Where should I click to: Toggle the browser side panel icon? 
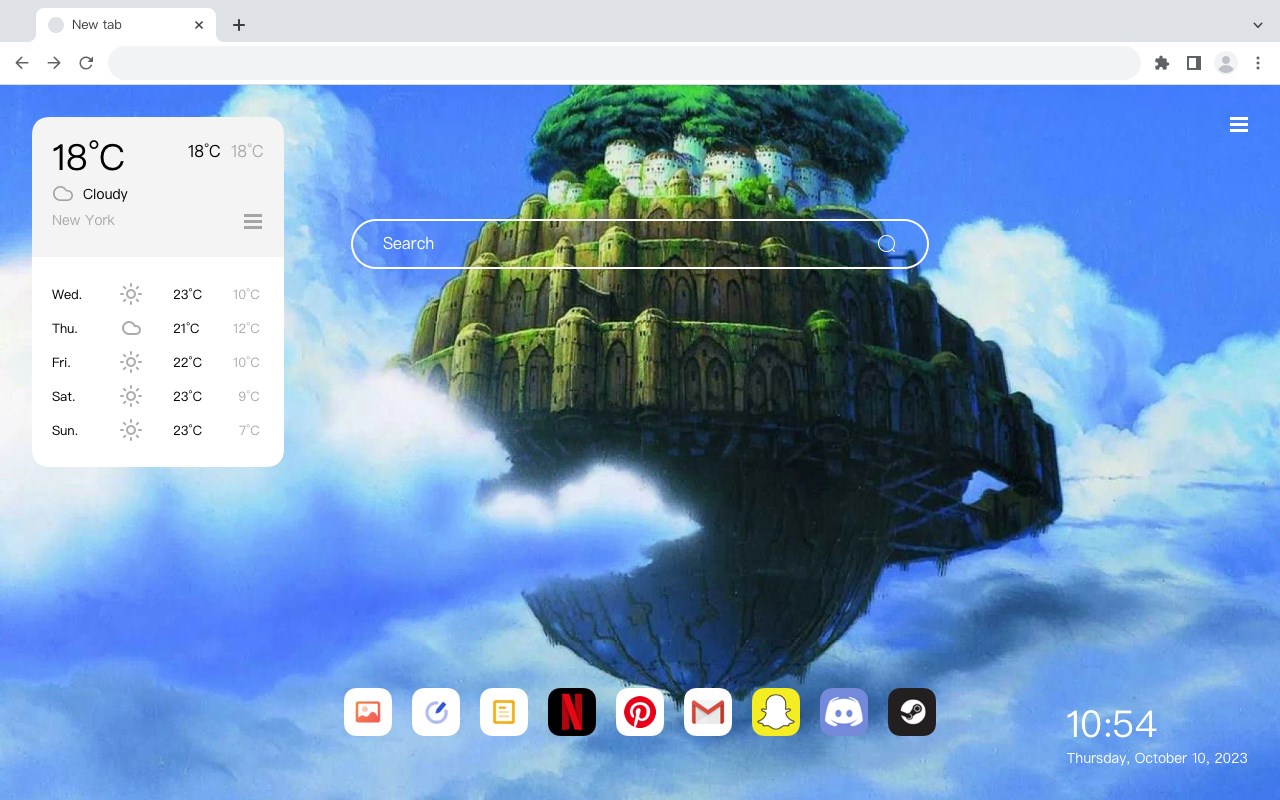(x=1193, y=63)
